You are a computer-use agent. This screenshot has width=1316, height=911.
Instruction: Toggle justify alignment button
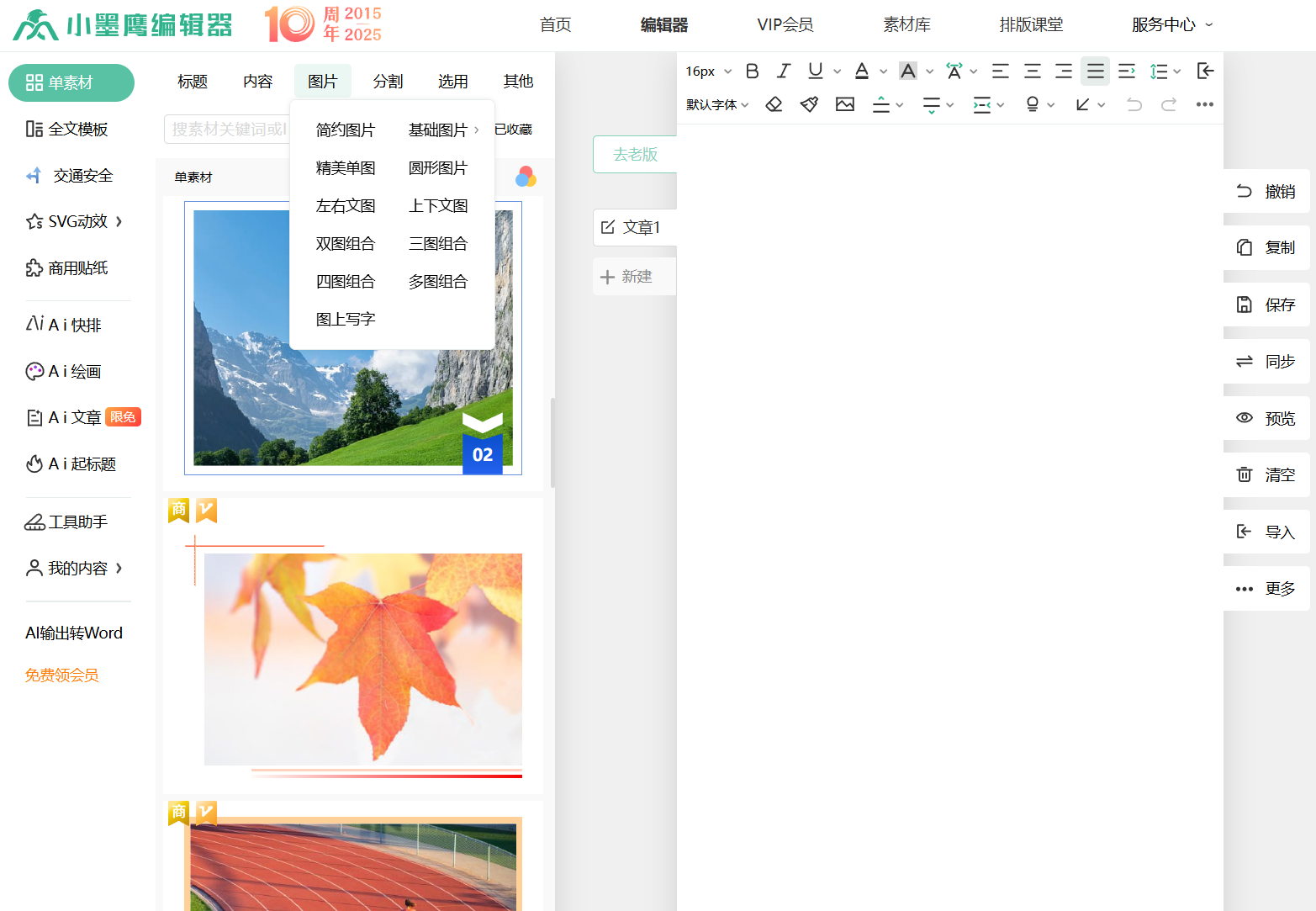click(1095, 72)
